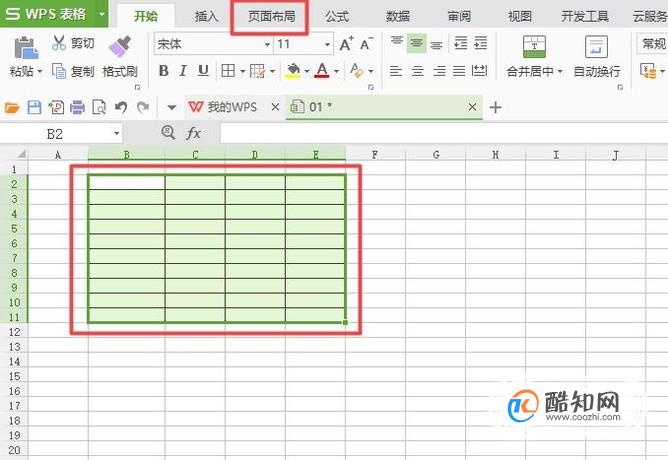Click the increase indent icon
Image resolution: width=668 pixels, height=460 pixels.
click(481, 43)
